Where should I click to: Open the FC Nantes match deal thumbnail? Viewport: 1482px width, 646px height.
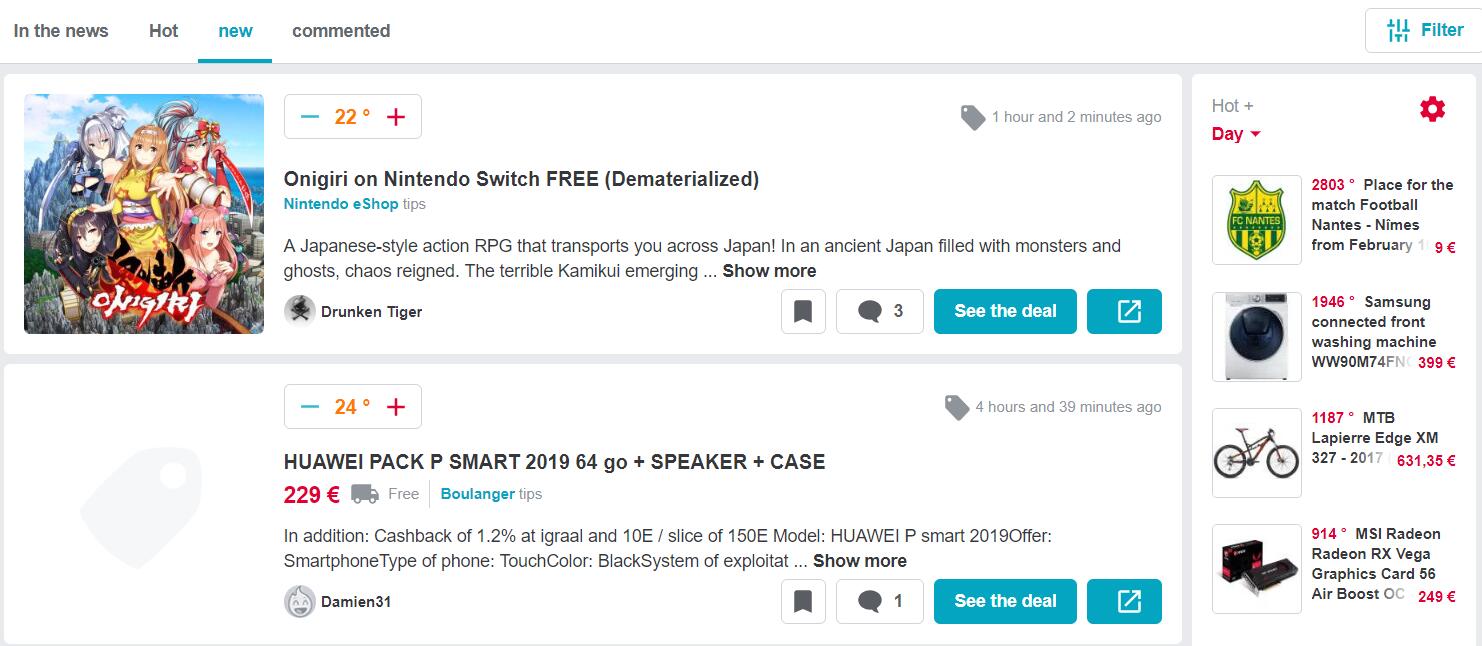pyautogui.click(x=1256, y=220)
